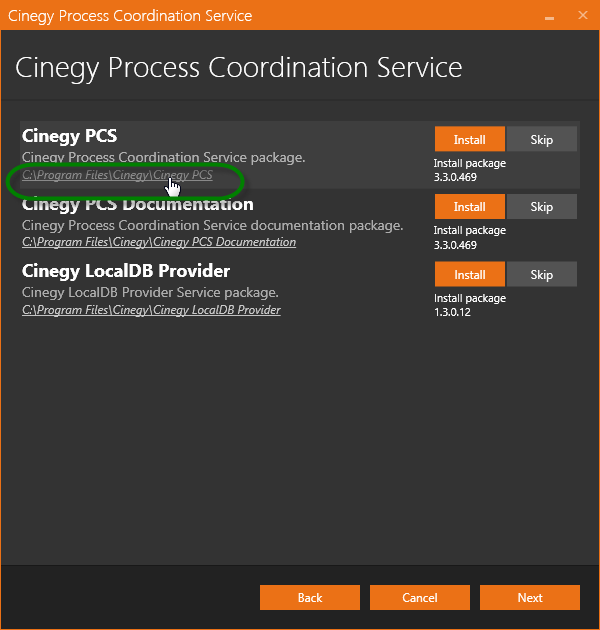Click the Cinegy LocalDB Provider package title
This screenshot has height=630, width=600.
coord(126,271)
